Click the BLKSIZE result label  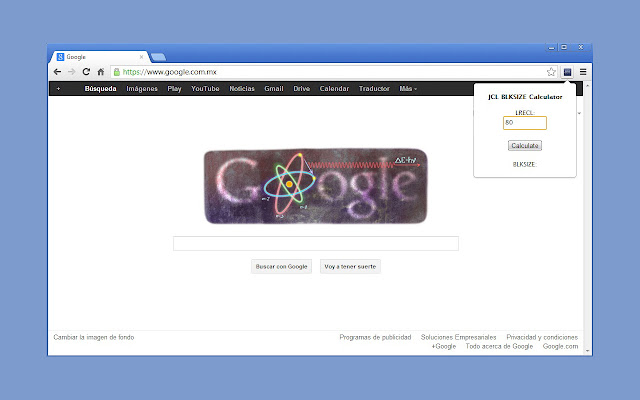click(x=525, y=164)
